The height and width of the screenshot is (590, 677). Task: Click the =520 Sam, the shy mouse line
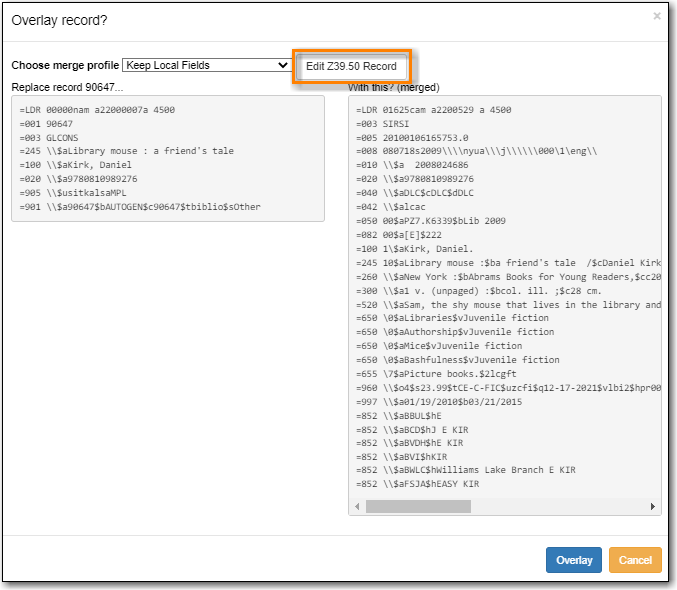[508, 305]
